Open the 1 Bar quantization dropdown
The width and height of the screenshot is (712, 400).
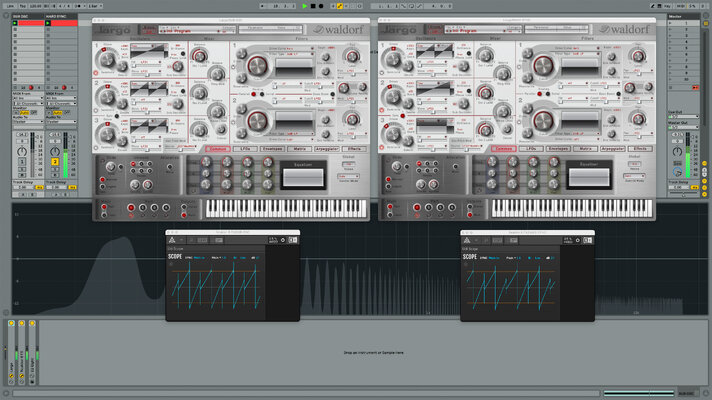[x=94, y=6]
